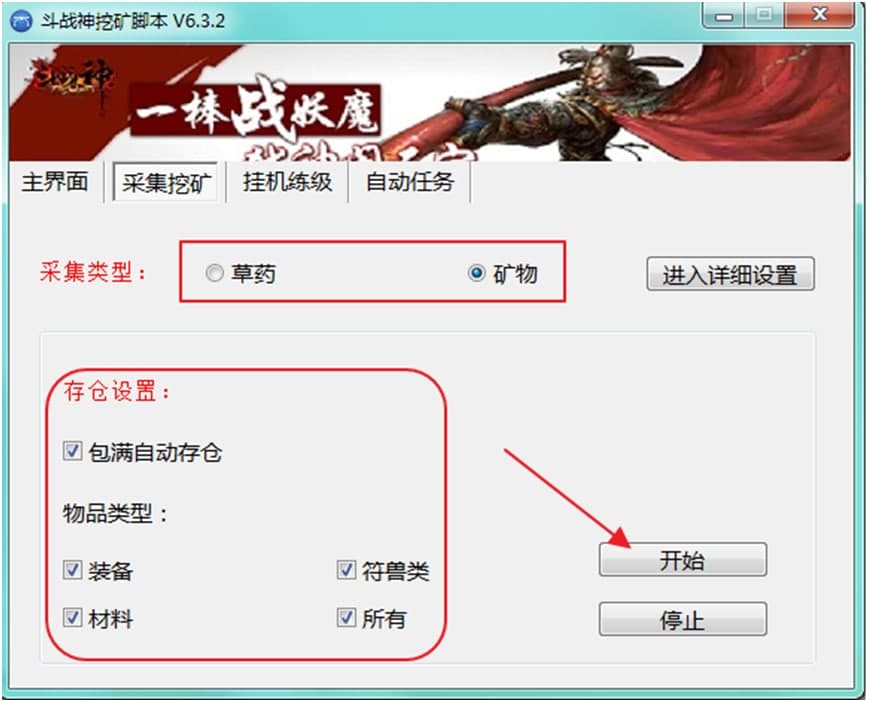This screenshot has height=702, width=869.
Task: Select the 草药 radio button
Action: [x=214, y=273]
